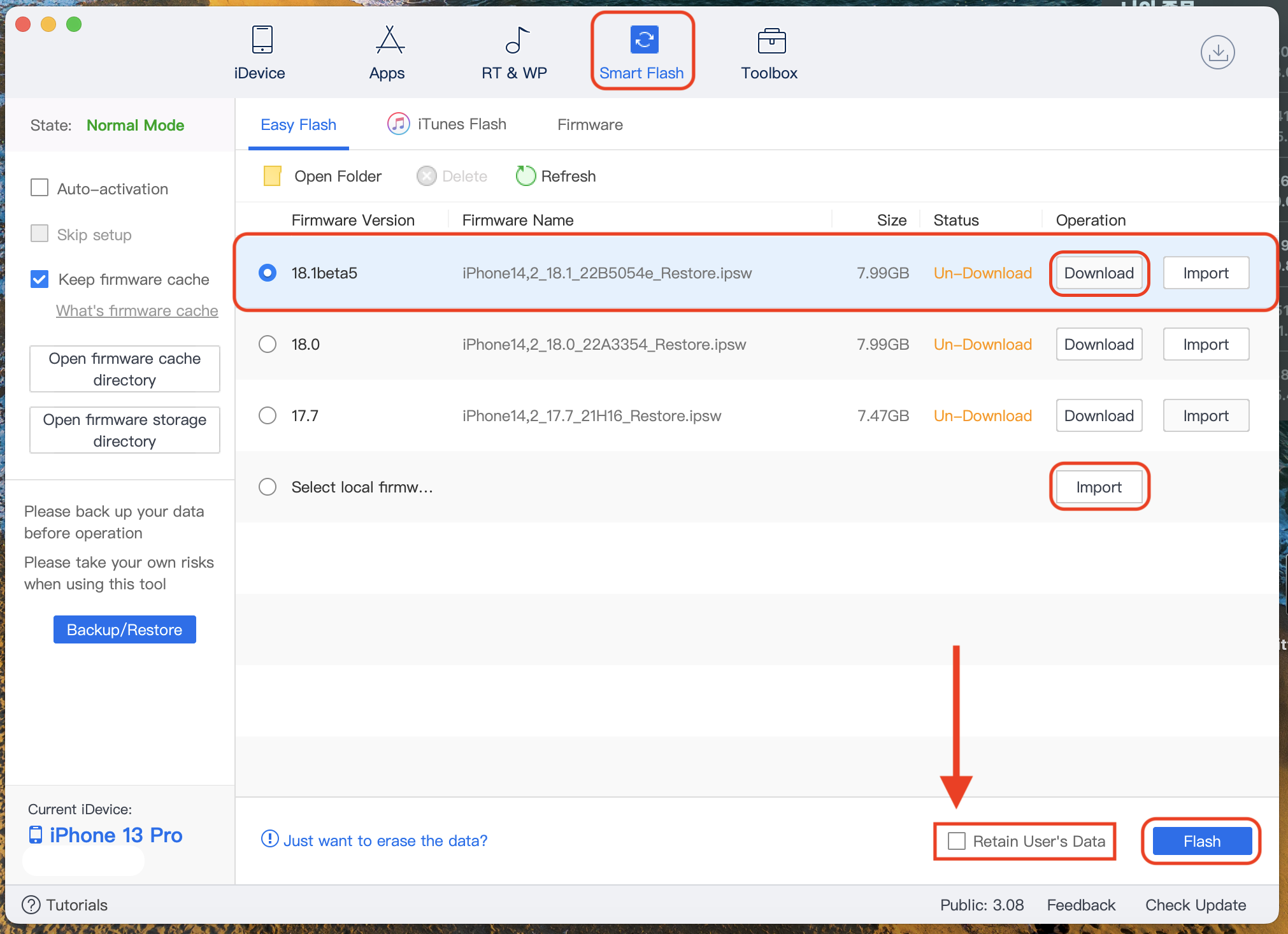The image size is (1288, 934).
Task: Download the 18.1beta5 firmware
Action: (x=1099, y=273)
